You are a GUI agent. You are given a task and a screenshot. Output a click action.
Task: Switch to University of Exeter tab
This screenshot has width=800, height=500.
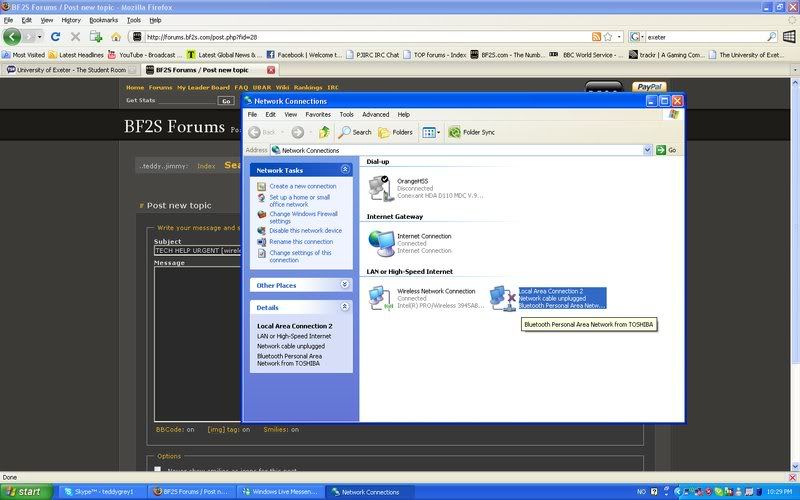(70, 70)
